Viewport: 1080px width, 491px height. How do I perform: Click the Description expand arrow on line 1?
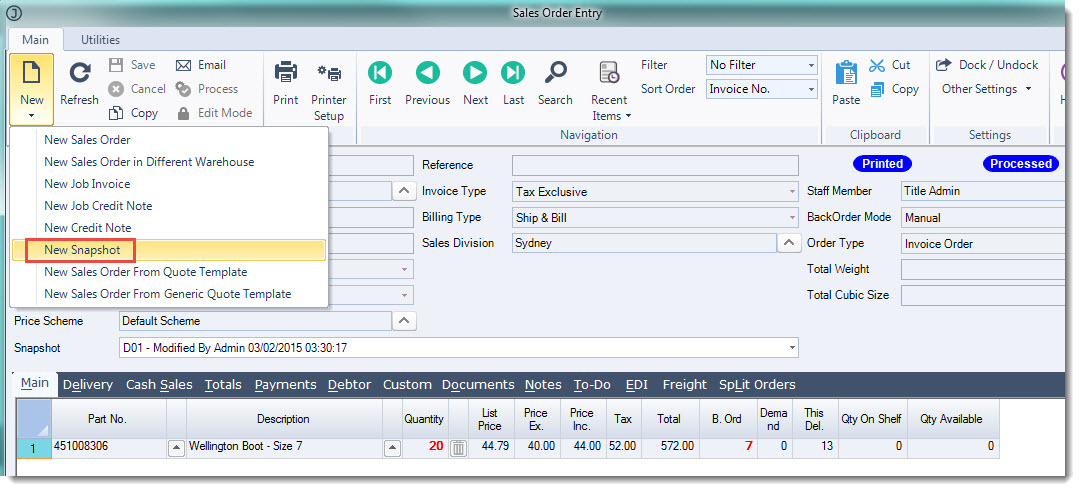point(393,448)
